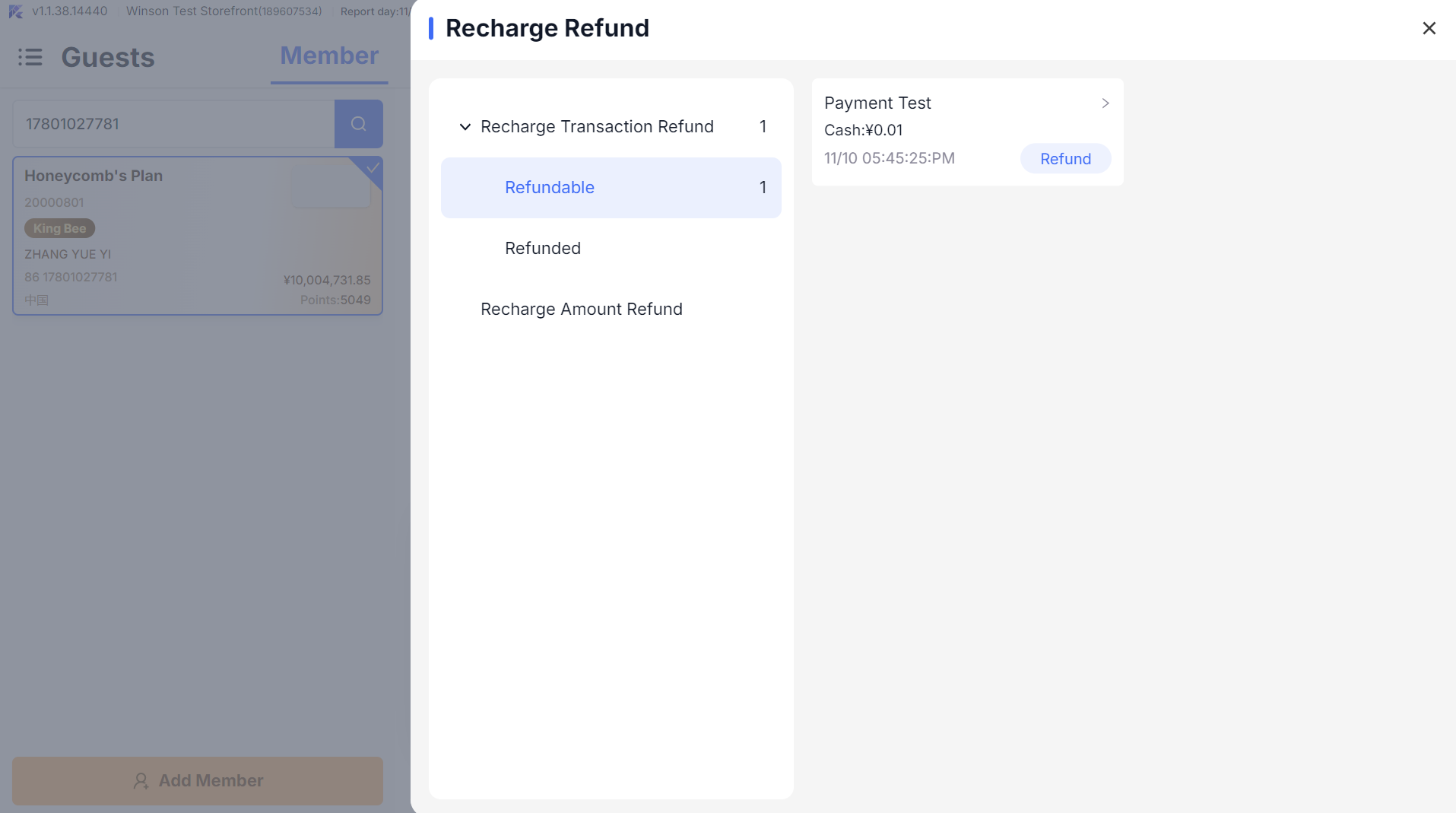This screenshot has height=813, width=1456.
Task: Open Recharge Amount Refund section
Action: [581, 310]
